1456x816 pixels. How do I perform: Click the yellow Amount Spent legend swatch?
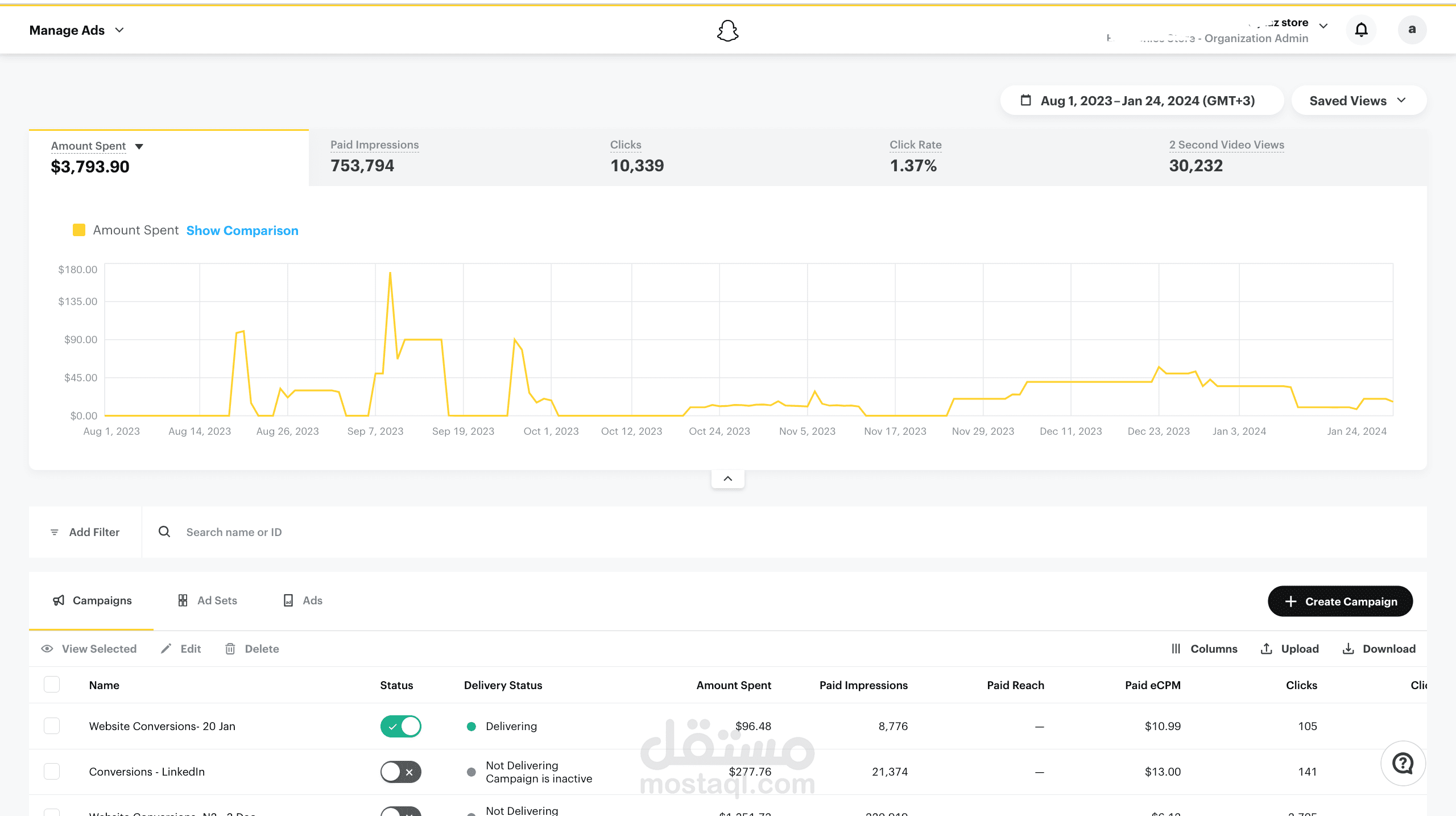point(79,230)
